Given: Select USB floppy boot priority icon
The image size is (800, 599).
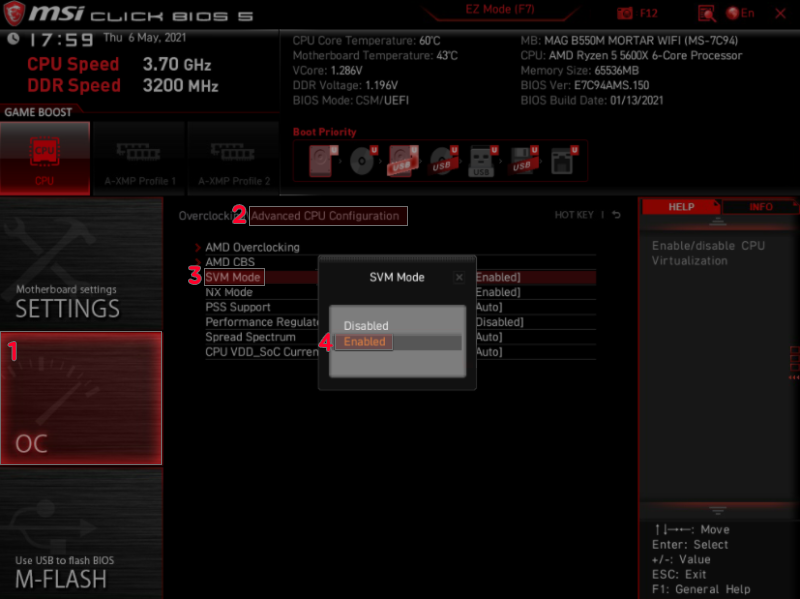Looking at the screenshot, I should point(522,161).
